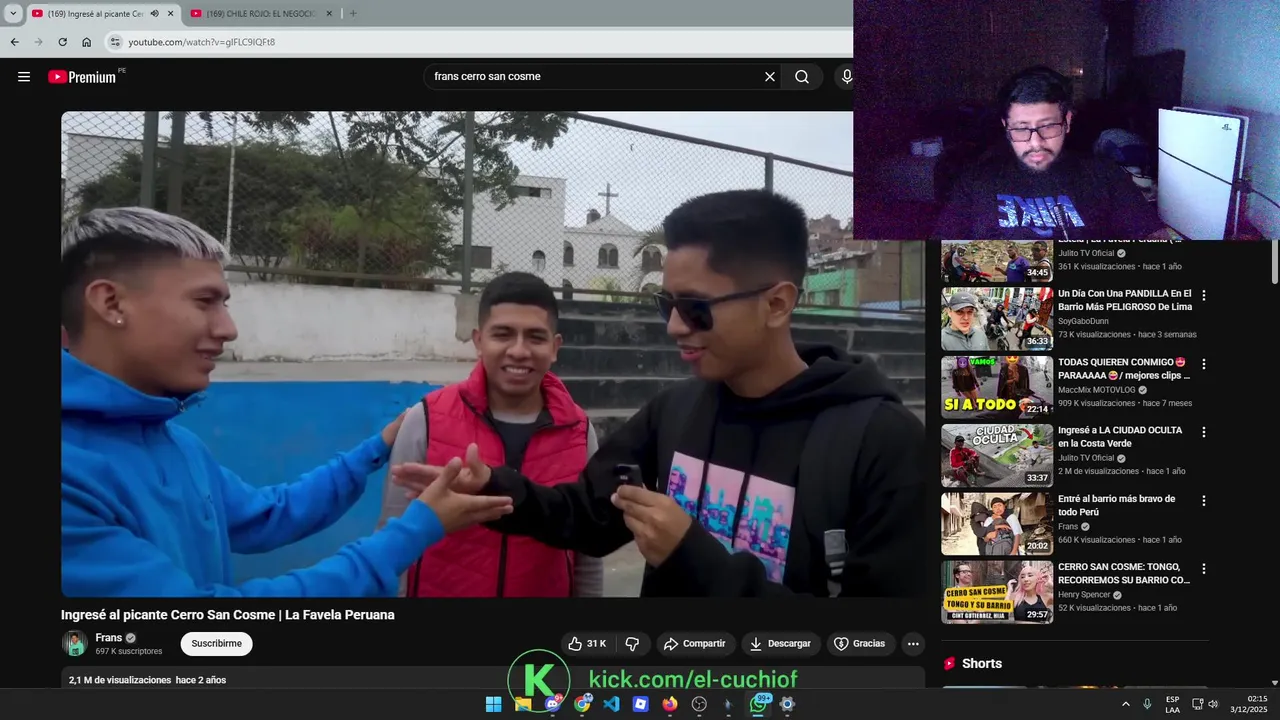The height and width of the screenshot is (720, 1280).
Task: Open 'Entré al barrio más bravo' title
Action: 1117,505
